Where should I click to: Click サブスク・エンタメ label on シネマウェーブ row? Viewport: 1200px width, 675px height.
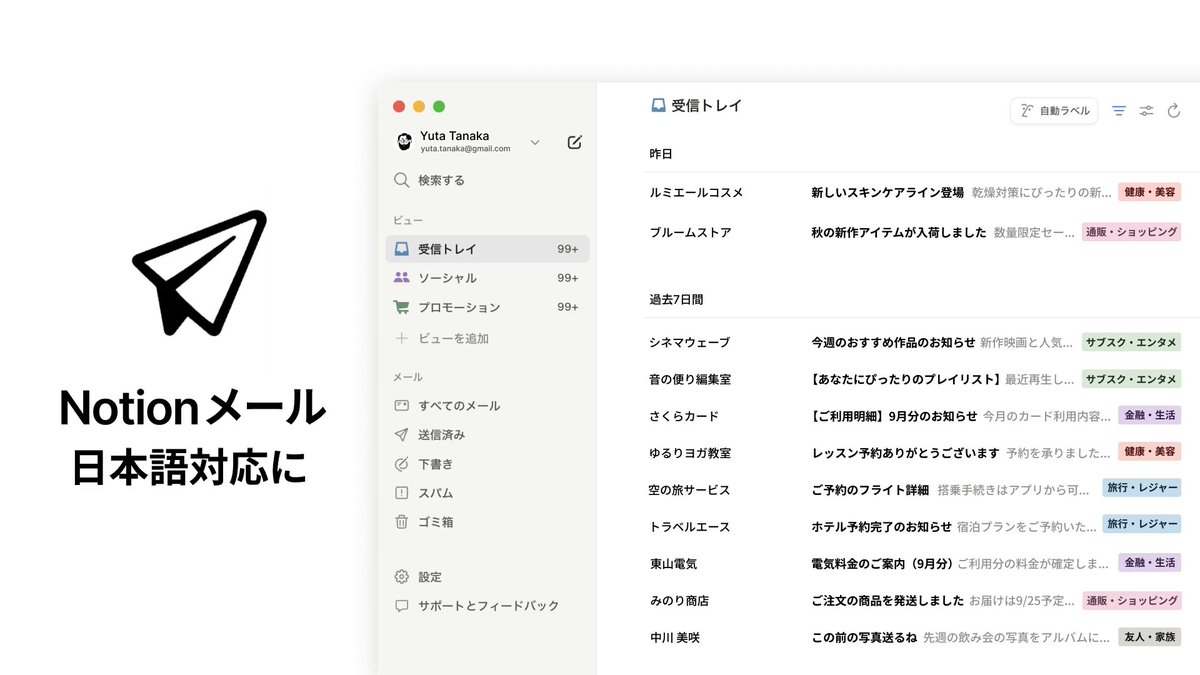tap(1131, 342)
